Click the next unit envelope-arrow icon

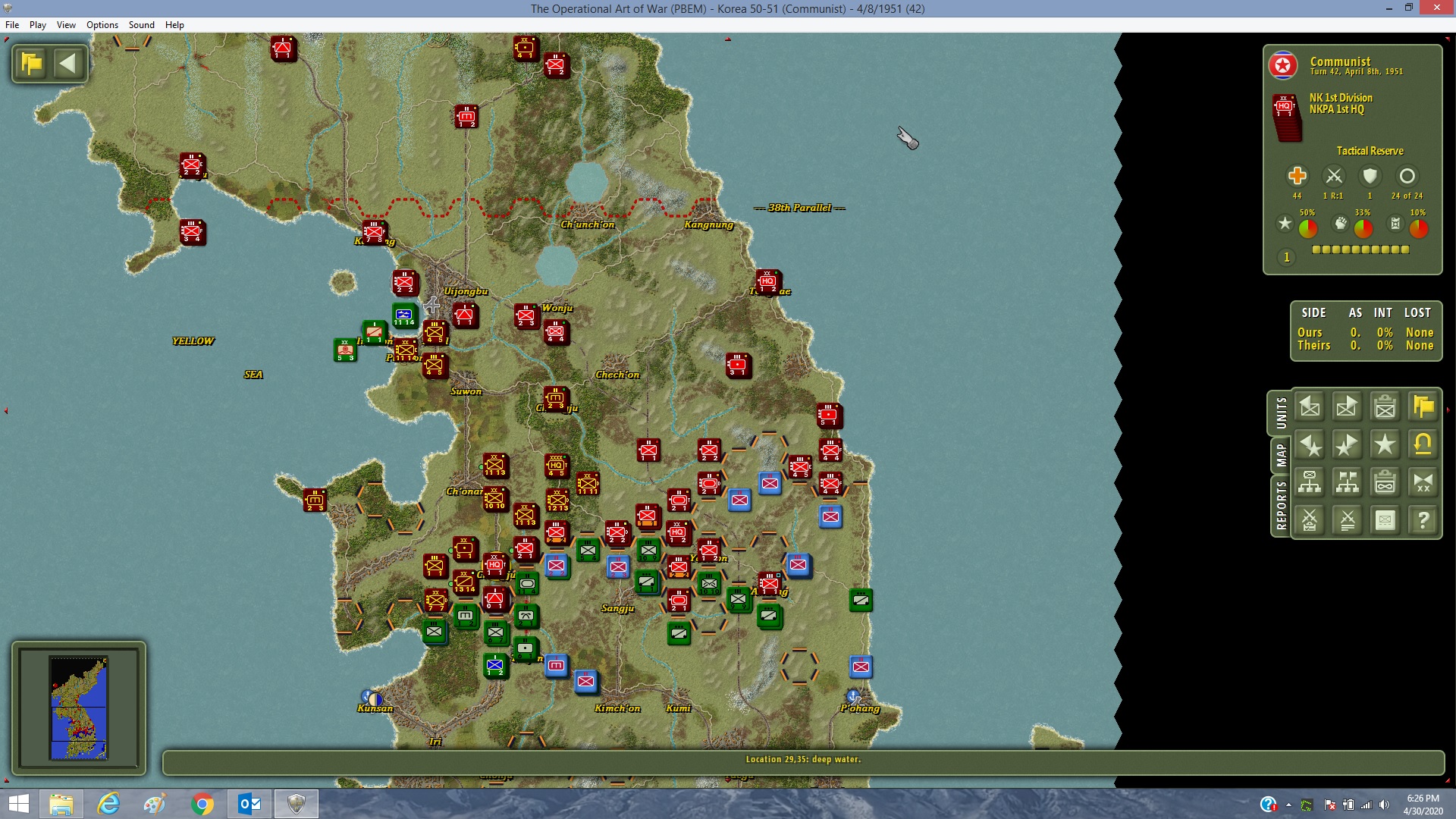point(1348,407)
